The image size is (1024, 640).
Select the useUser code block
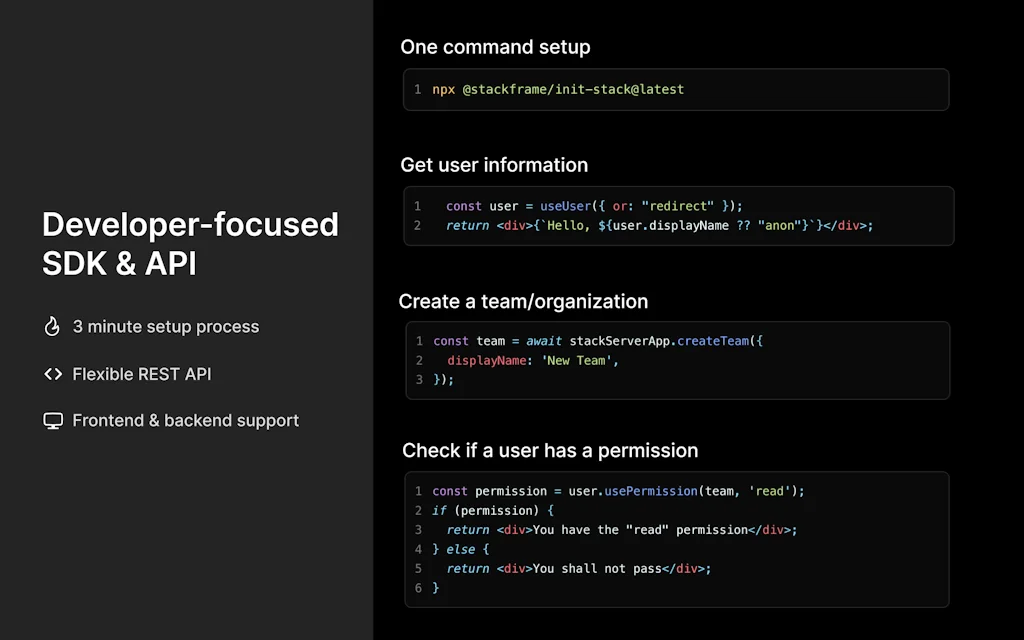tap(676, 215)
